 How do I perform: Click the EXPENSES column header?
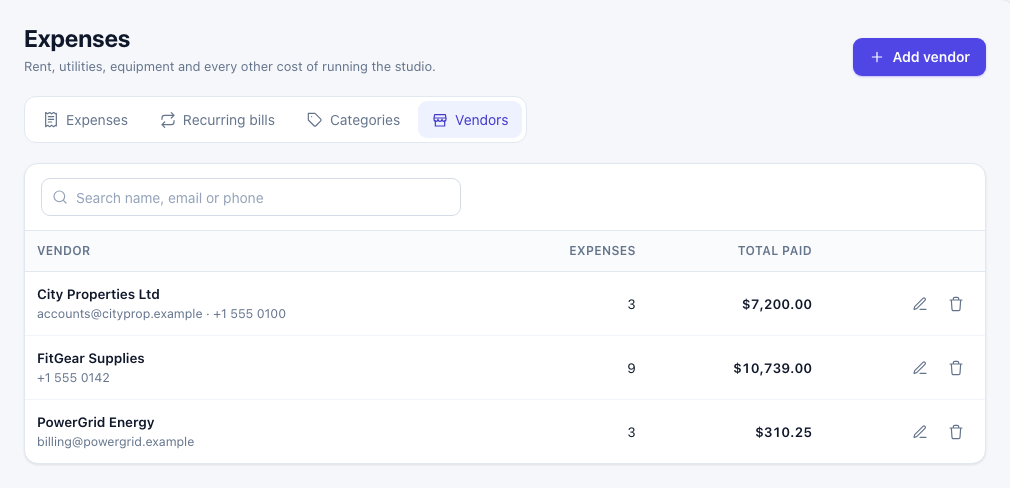[x=602, y=251]
